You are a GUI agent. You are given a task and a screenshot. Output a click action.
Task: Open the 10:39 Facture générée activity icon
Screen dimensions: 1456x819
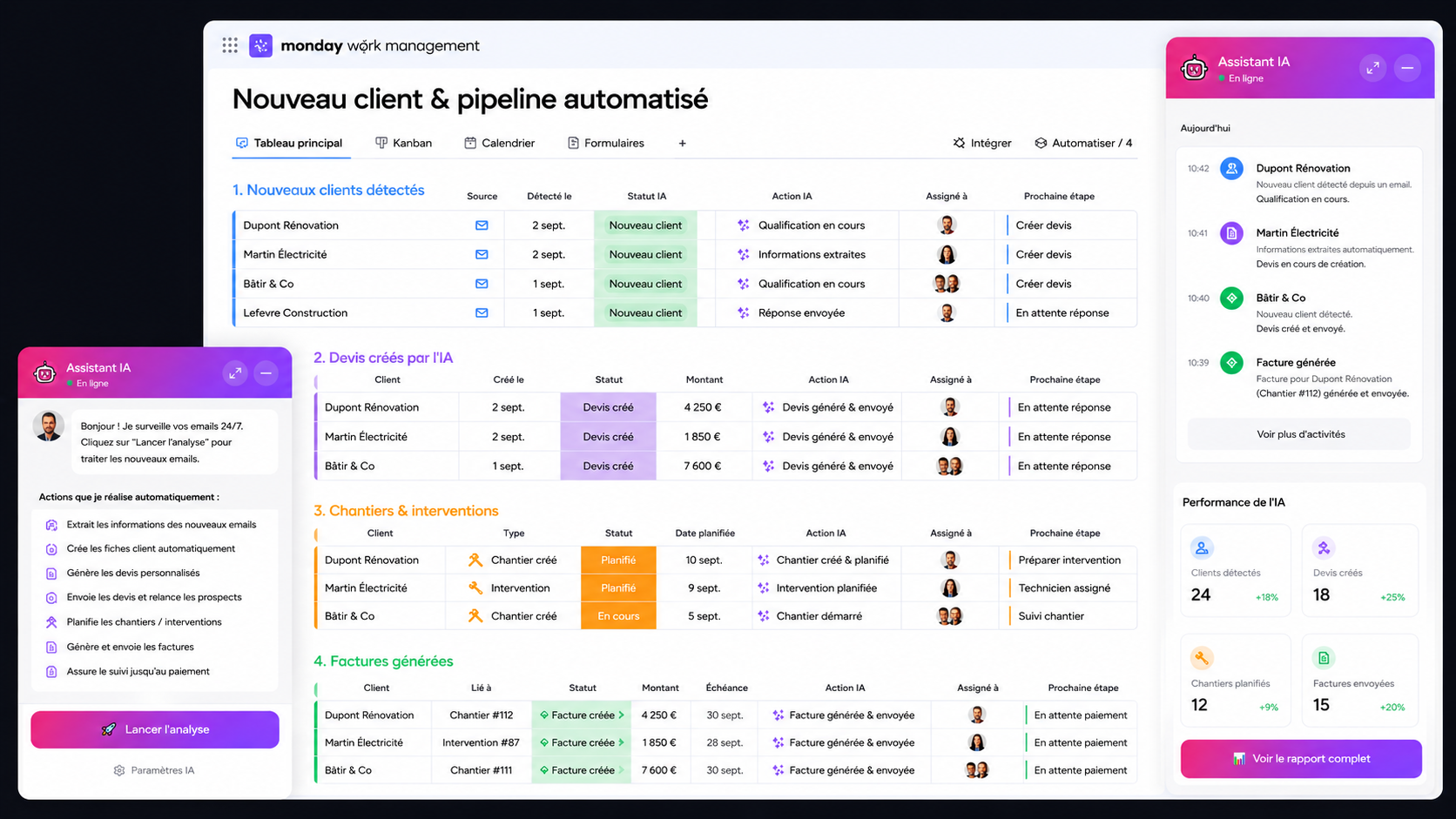pos(1231,363)
